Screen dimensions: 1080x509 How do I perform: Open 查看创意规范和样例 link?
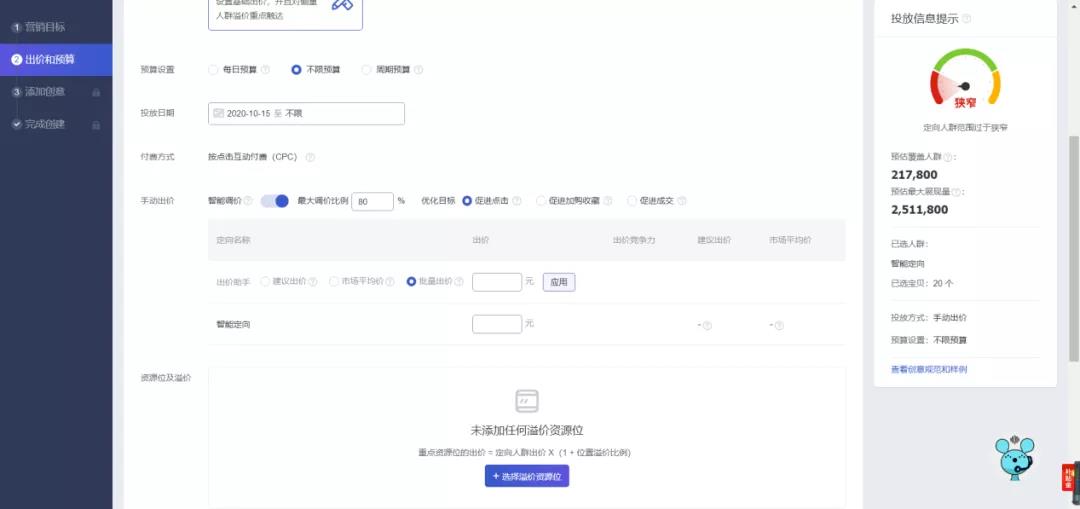coord(928,370)
